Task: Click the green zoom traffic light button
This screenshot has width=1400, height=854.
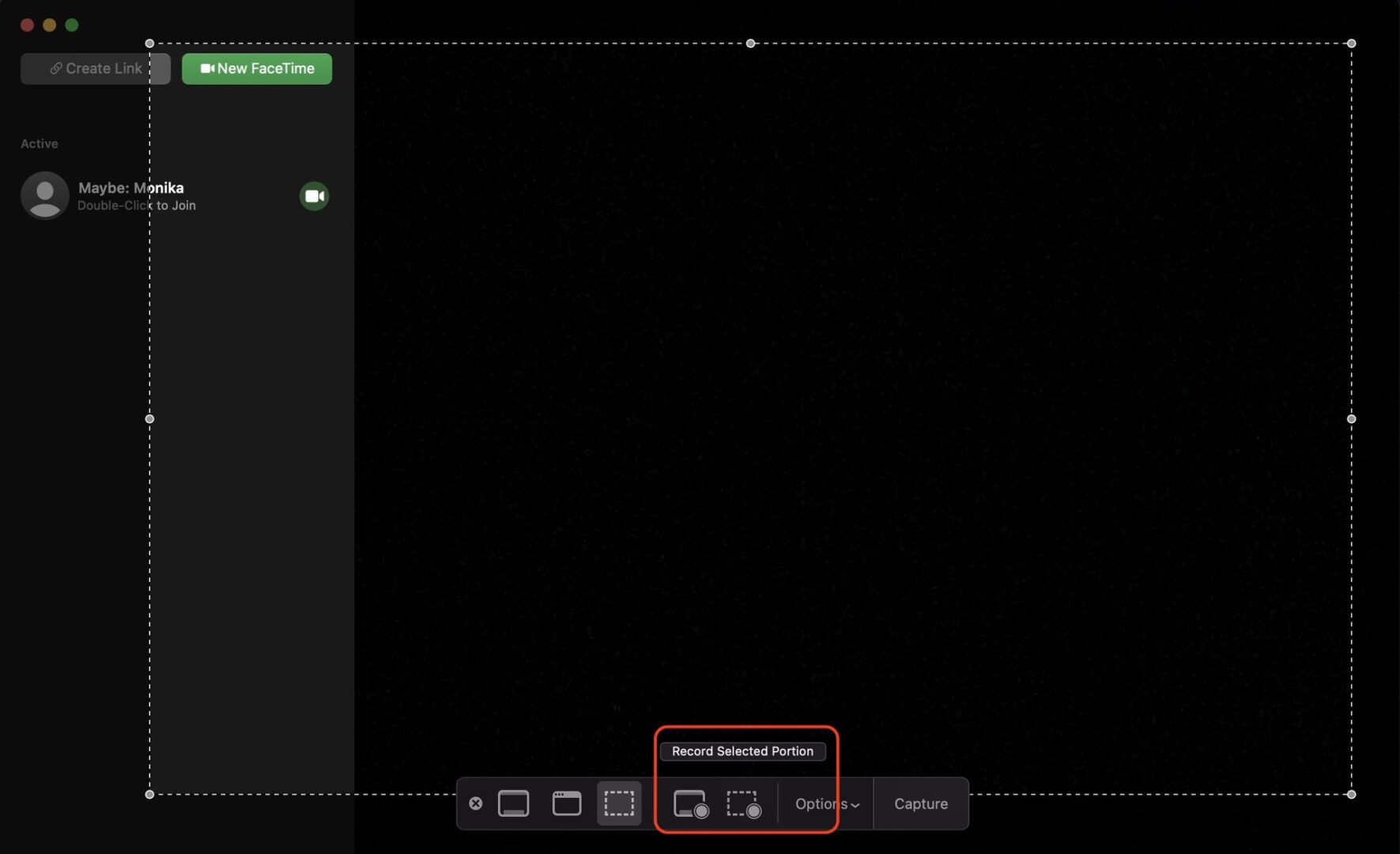Action: (x=71, y=25)
